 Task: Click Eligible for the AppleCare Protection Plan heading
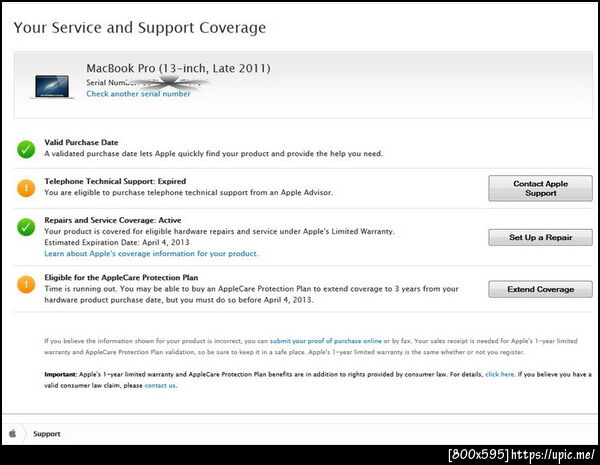[121, 277]
